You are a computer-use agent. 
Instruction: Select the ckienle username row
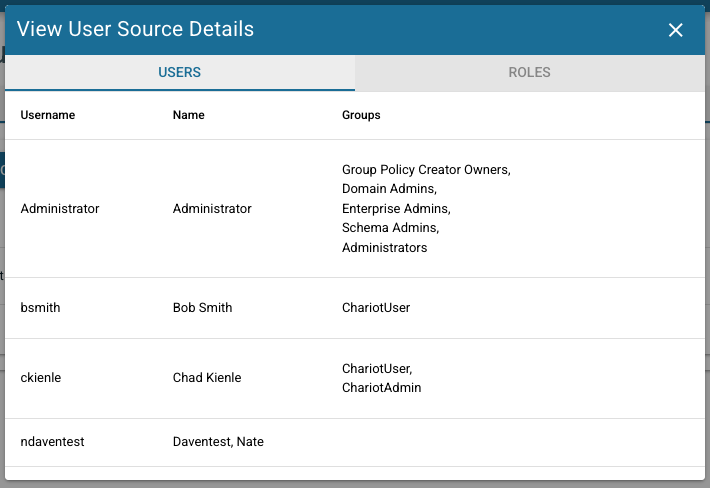(x=355, y=378)
